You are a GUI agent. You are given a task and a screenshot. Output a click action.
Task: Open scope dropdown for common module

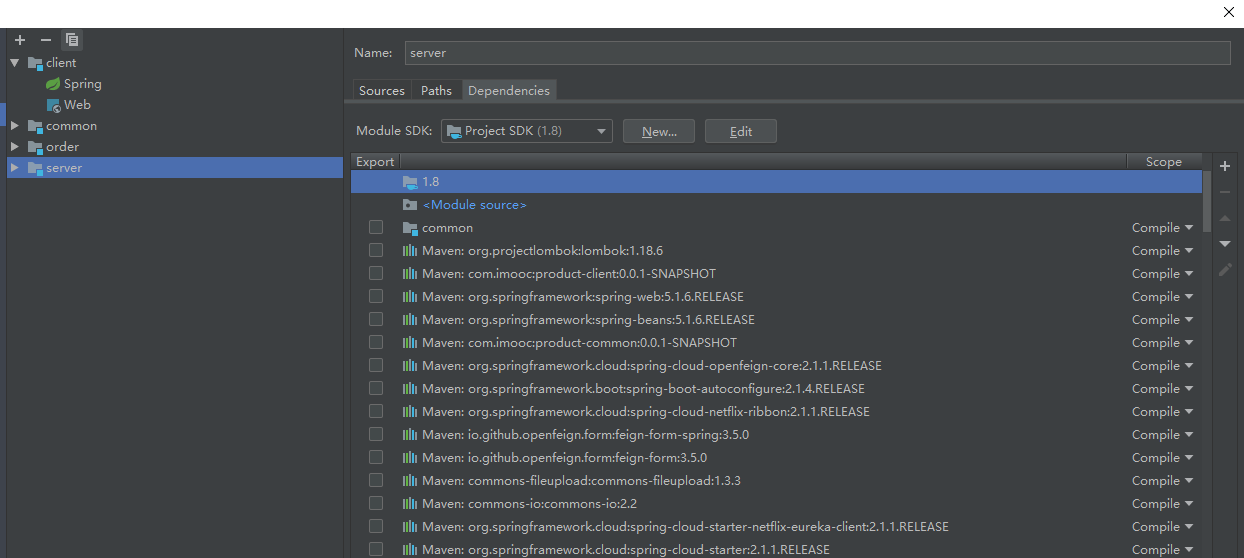click(1163, 228)
